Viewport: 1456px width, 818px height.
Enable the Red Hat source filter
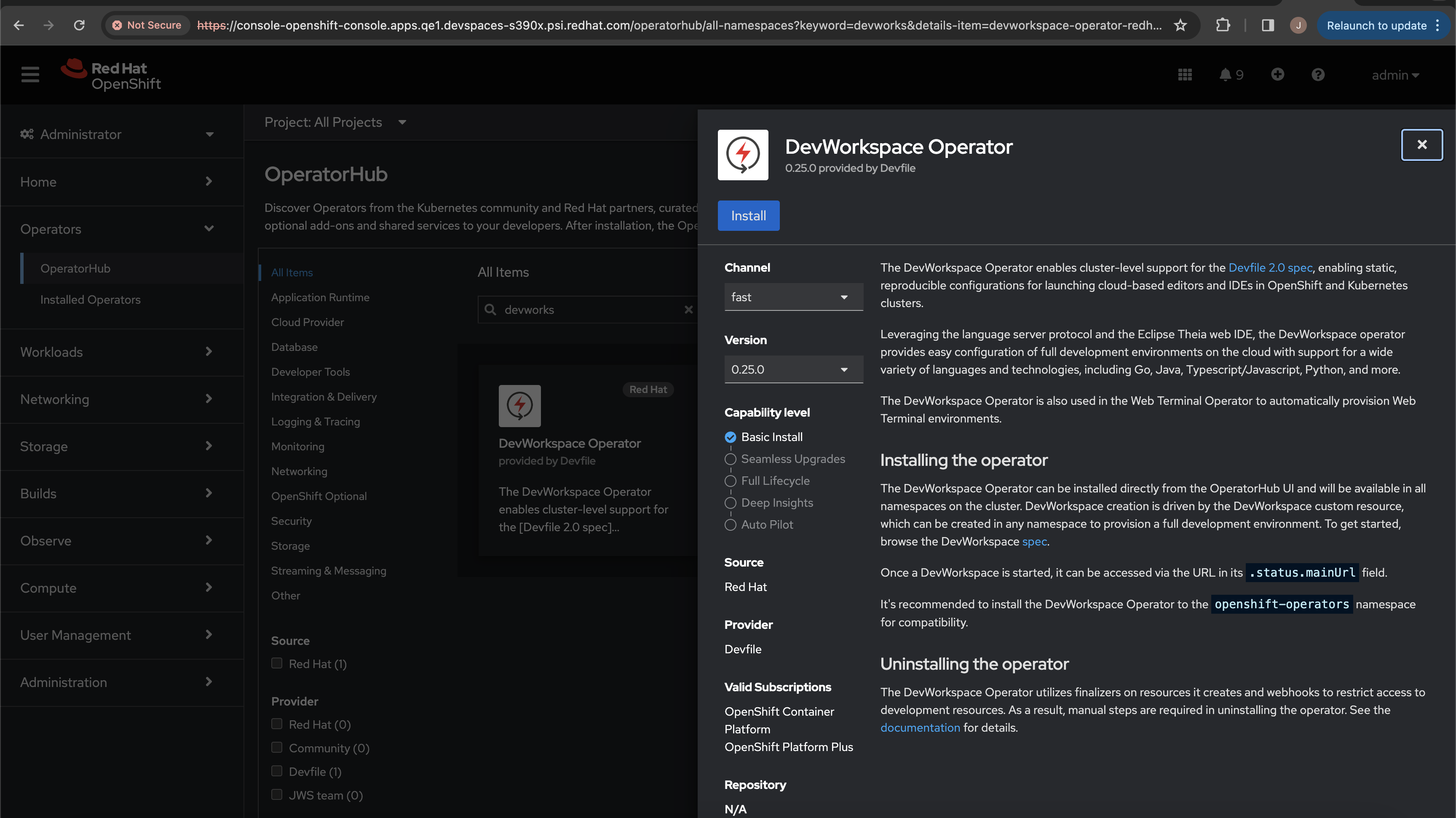pyautogui.click(x=277, y=663)
